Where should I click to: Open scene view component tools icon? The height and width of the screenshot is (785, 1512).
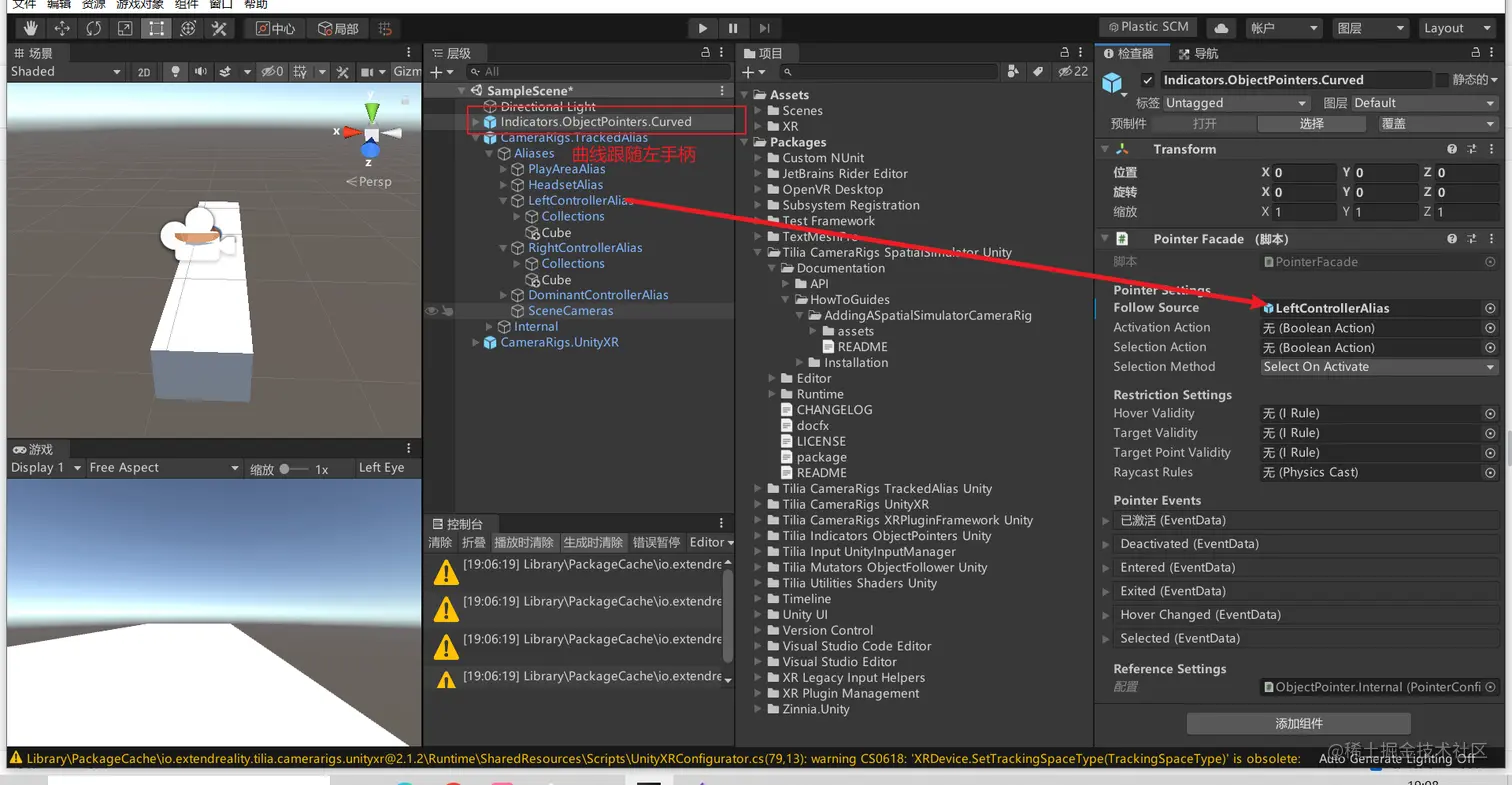click(x=343, y=72)
